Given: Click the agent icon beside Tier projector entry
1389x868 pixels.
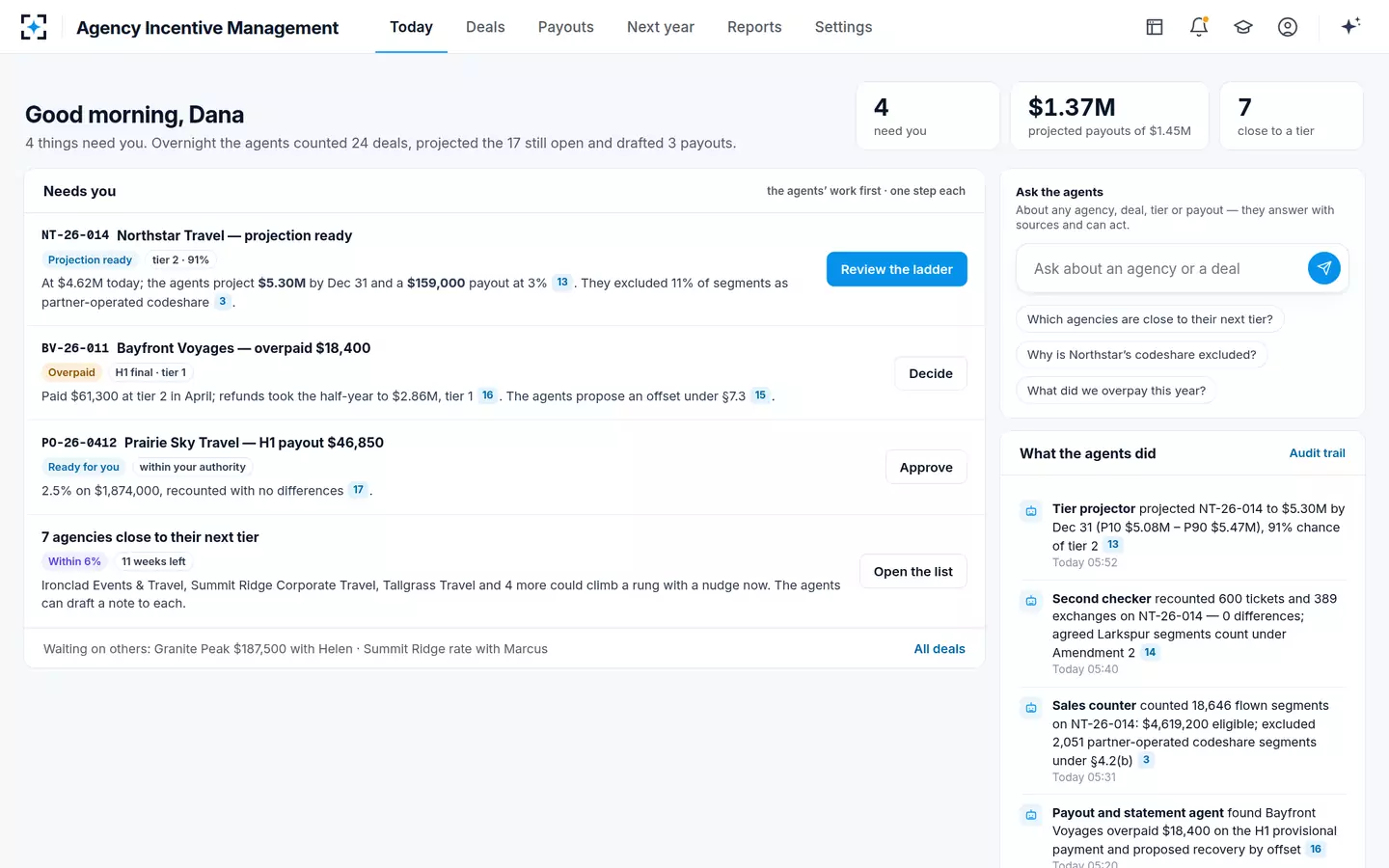Looking at the screenshot, I should tap(1031, 511).
